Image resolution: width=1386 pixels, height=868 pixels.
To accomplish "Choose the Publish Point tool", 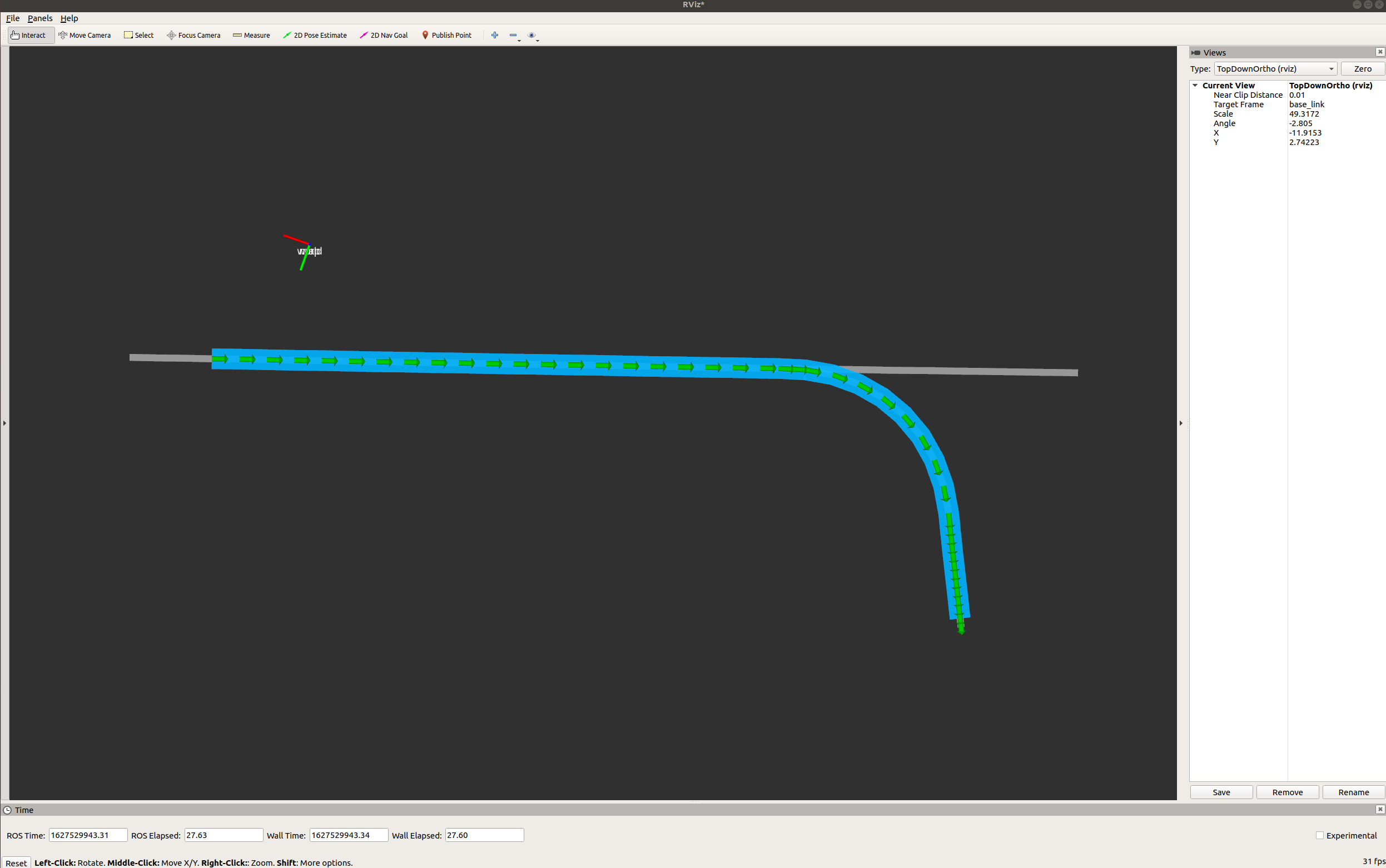I will 446,35.
